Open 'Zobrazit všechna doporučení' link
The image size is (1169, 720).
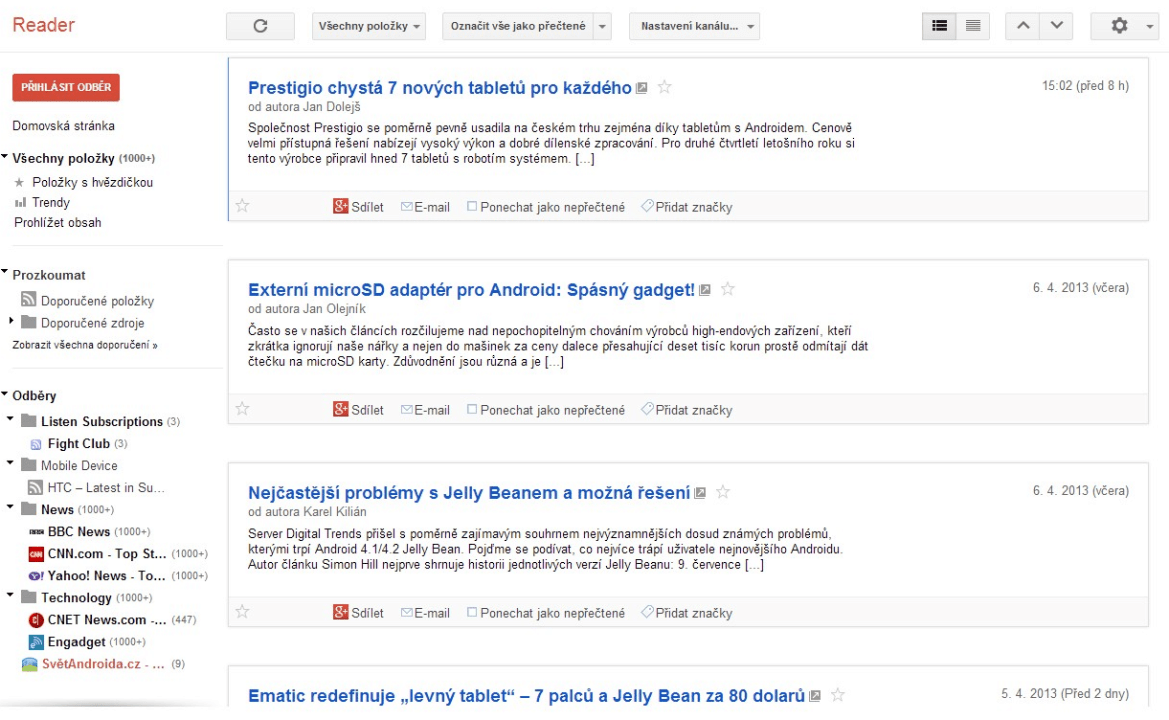coord(84,345)
